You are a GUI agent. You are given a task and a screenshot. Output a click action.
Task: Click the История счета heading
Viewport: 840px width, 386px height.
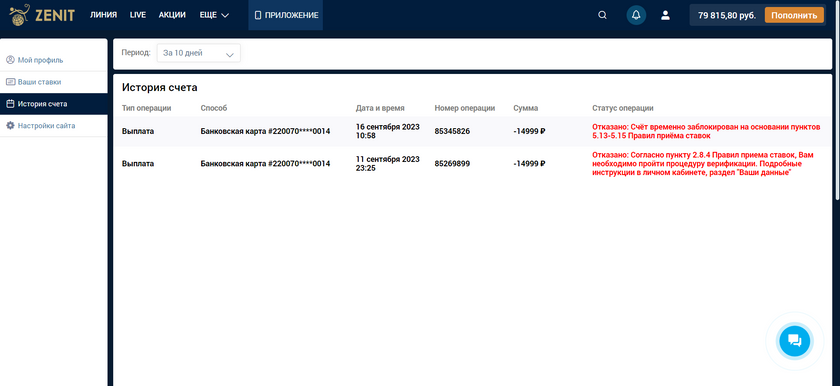point(160,88)
